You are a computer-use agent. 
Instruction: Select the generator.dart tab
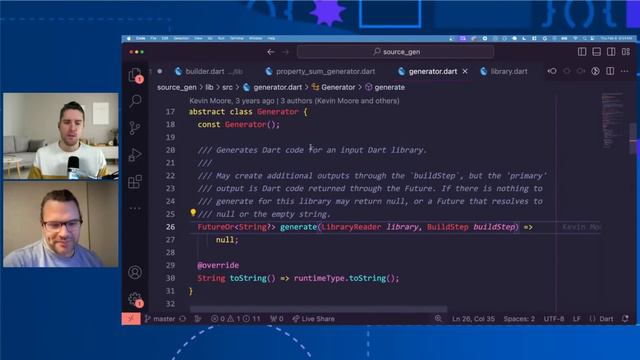(433, 71)
